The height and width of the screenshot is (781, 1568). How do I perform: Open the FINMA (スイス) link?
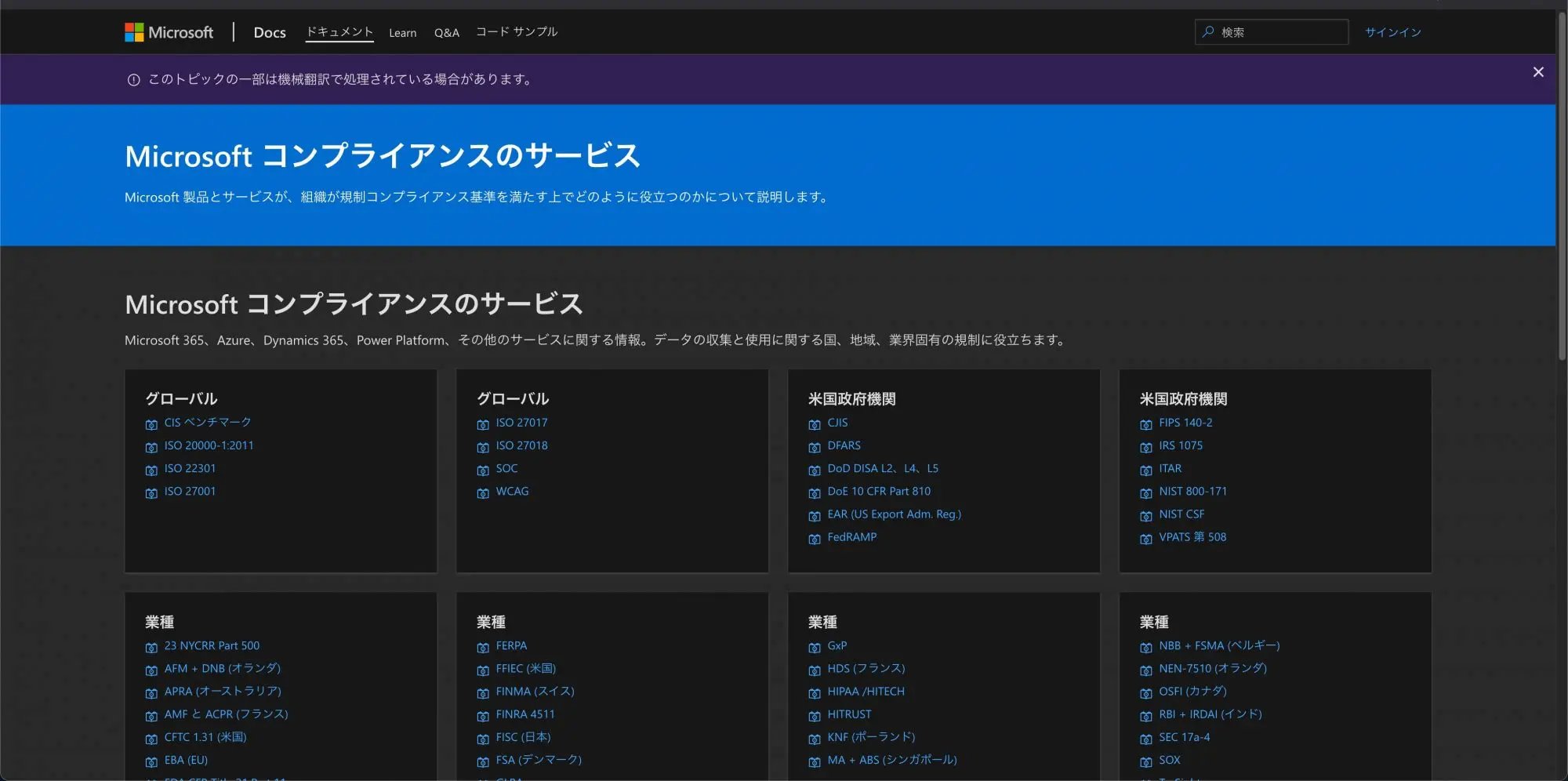[x=535, y=691]
